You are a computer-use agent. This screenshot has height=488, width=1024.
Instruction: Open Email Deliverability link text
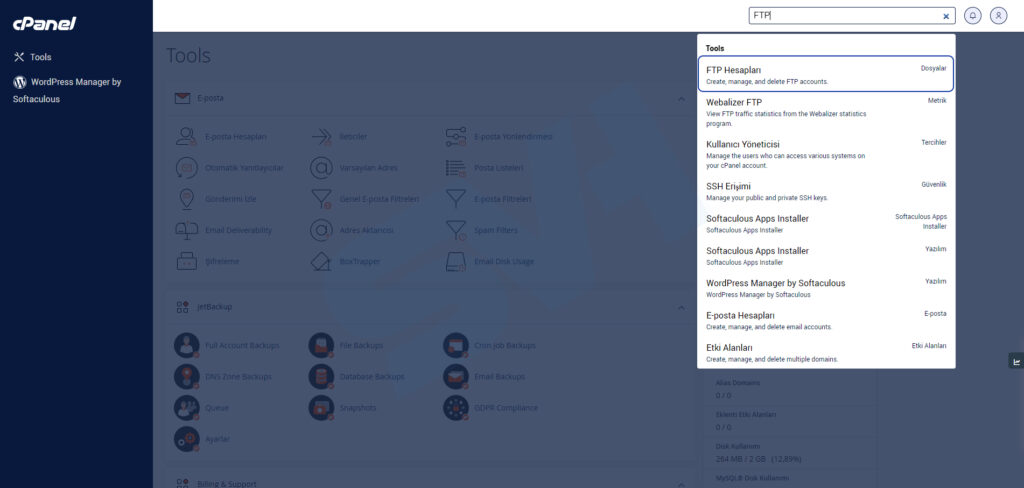[238, 230]
